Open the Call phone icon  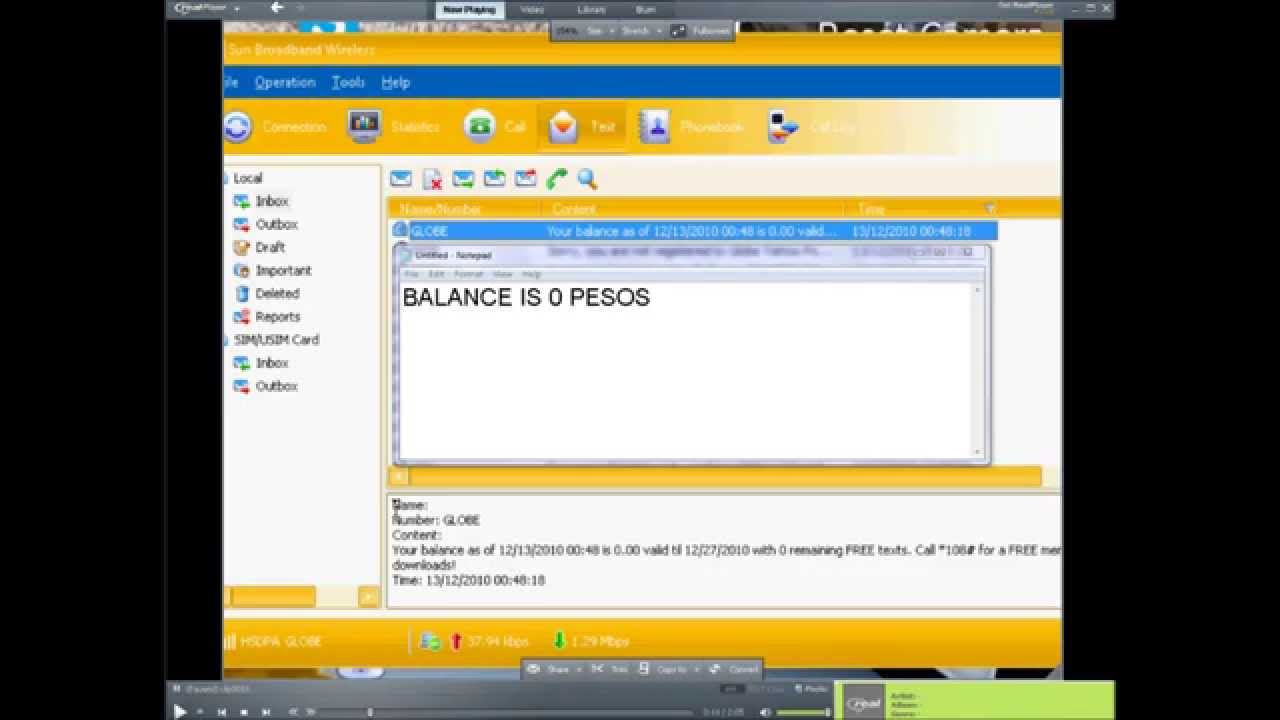click(x=480, y=126)
